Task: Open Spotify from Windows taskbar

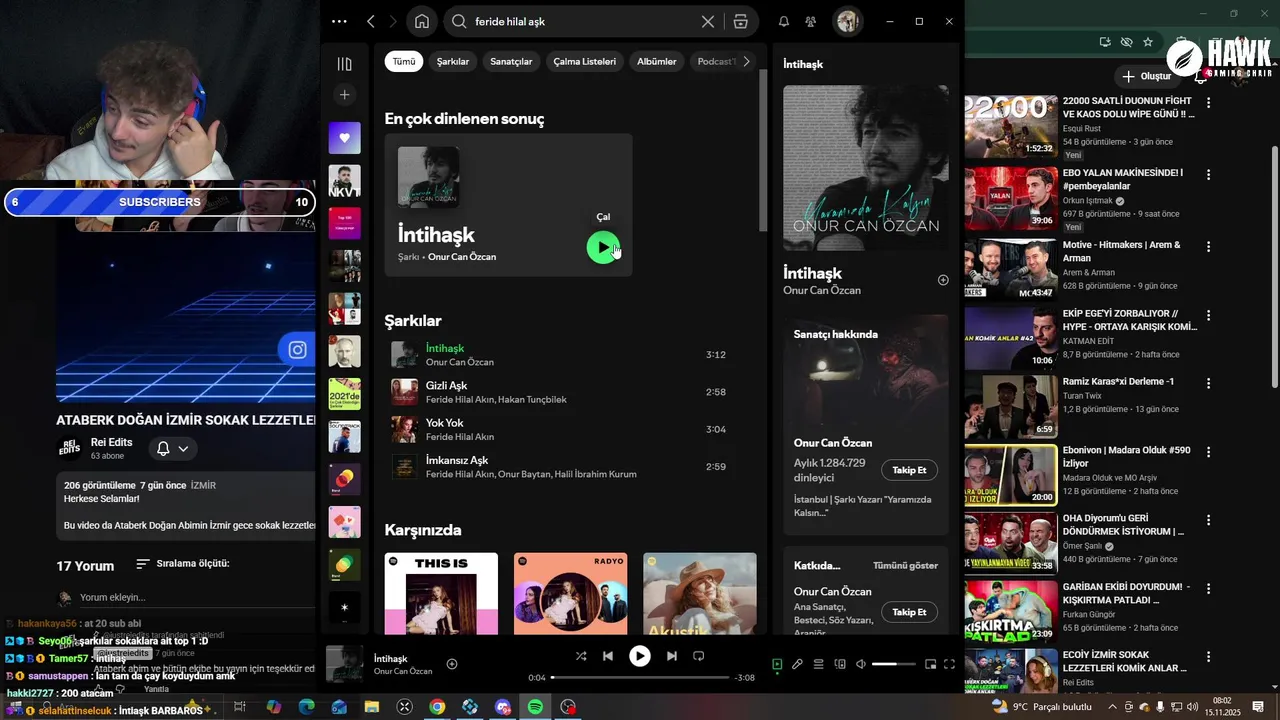Action: [x=535, y=707]
